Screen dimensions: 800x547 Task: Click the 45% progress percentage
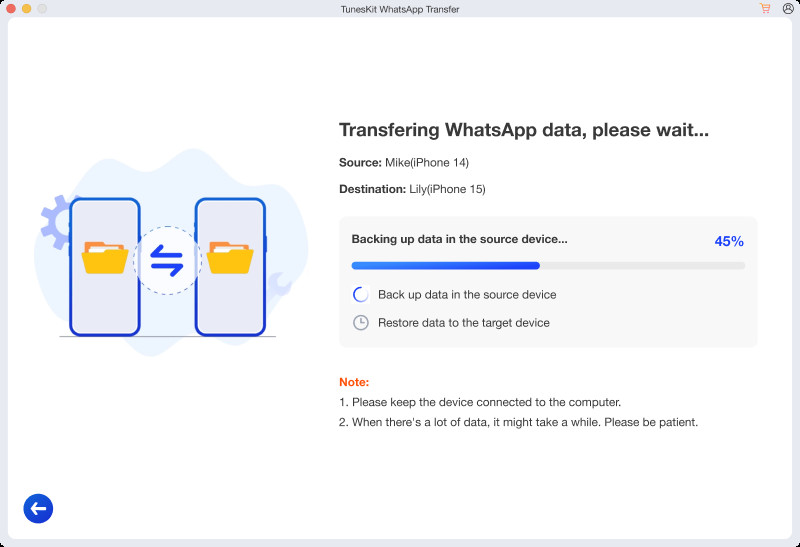[x=729, y=241]
